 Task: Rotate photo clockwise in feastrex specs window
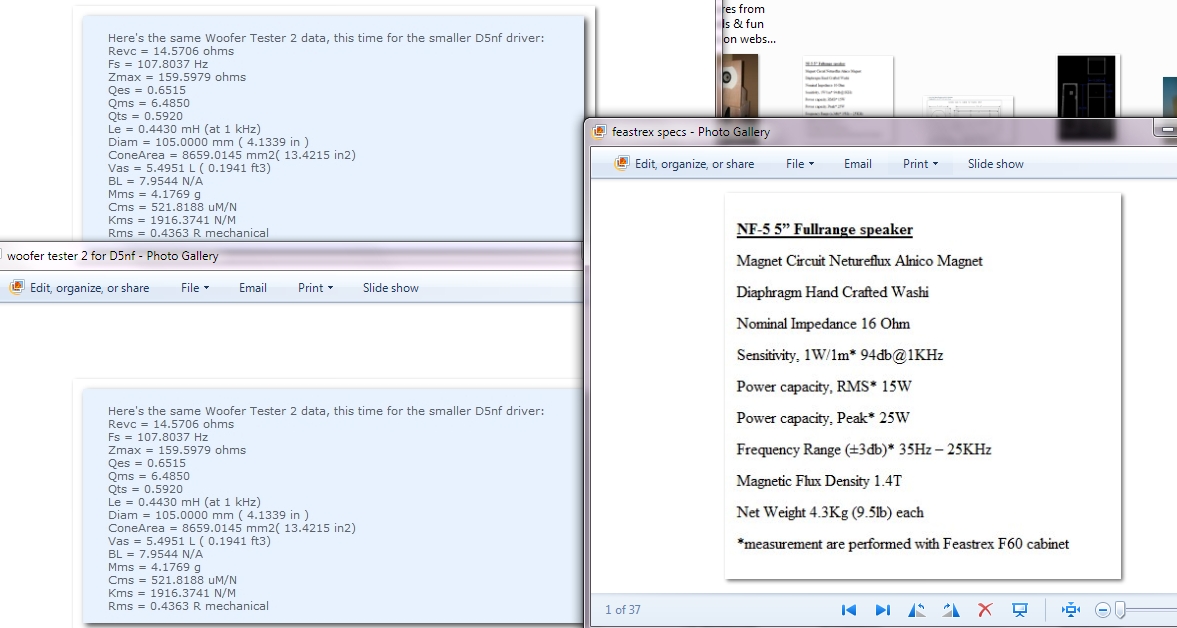(950, 610)
